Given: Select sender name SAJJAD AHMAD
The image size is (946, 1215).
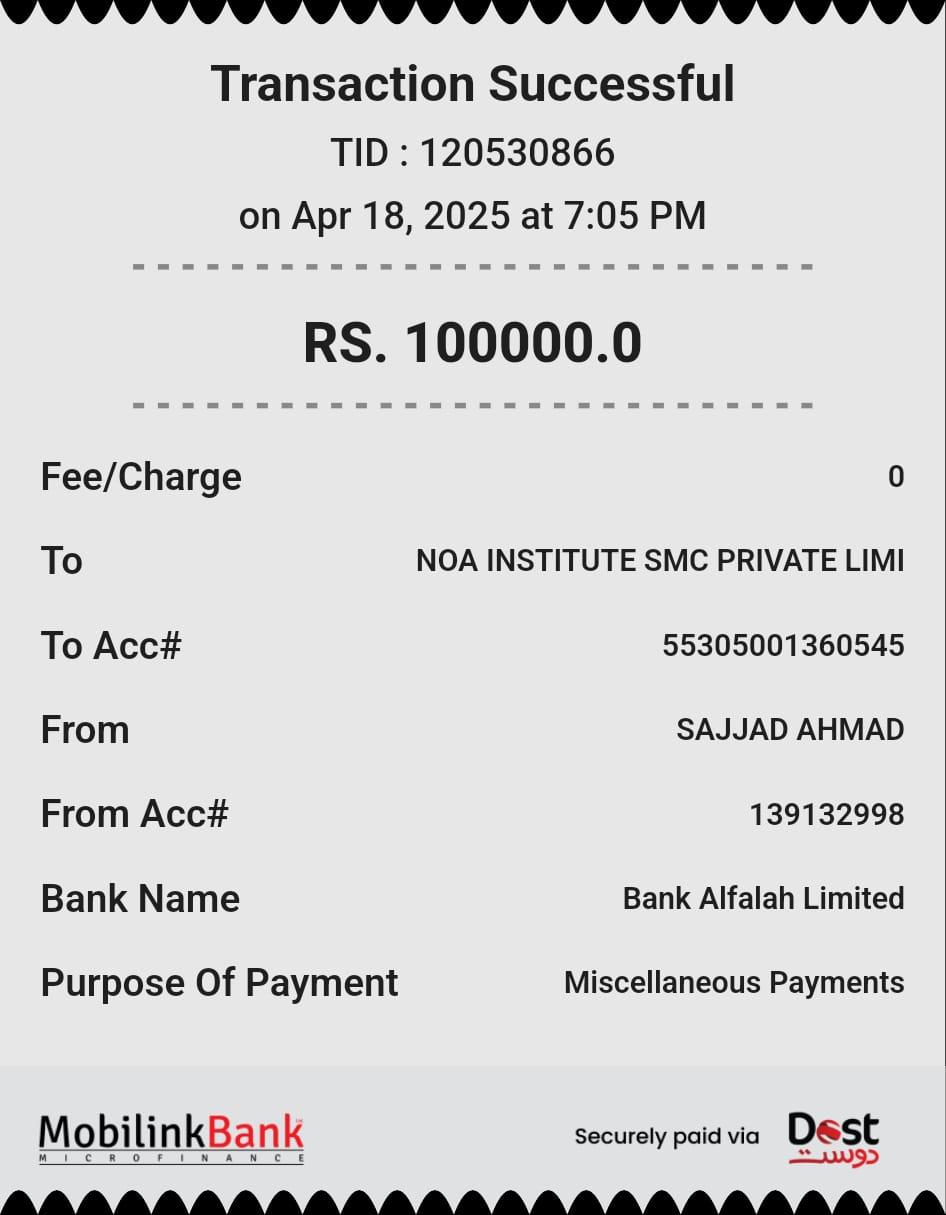Looking at the screenshot, I should 790,730.
